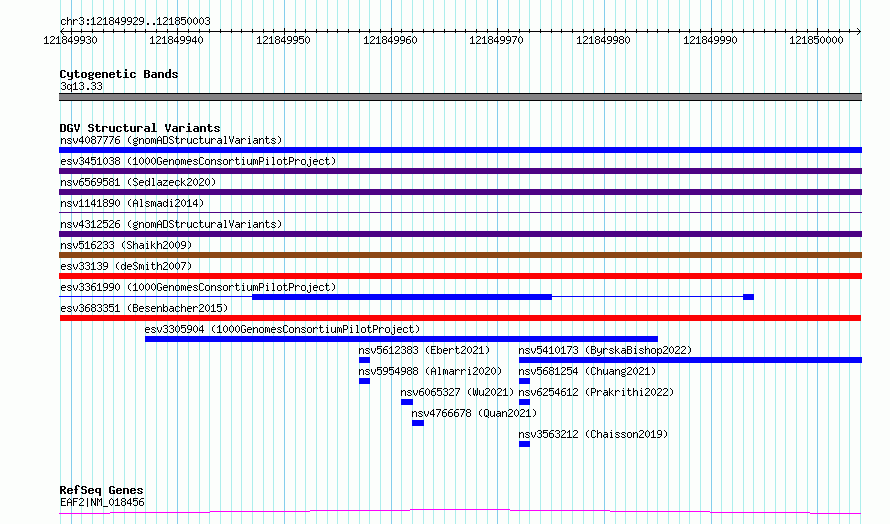
Task: Open the EAF2|NM_018456 gene label
Action: (102, 502)
